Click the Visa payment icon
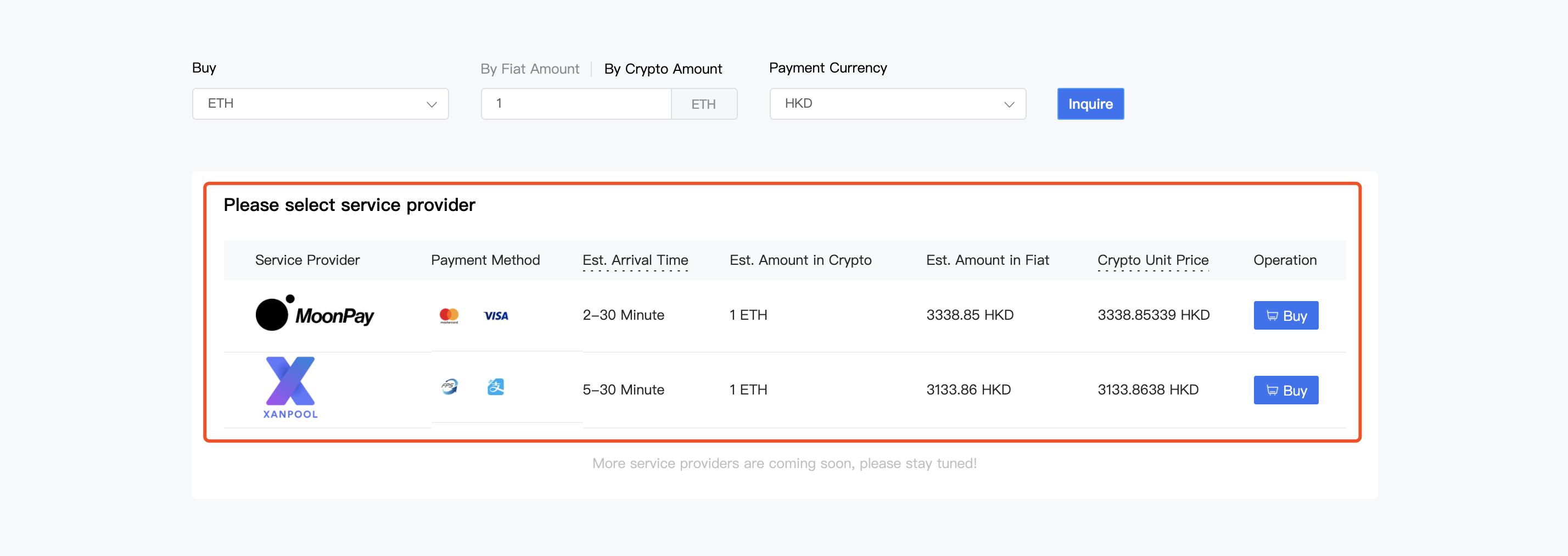 (495, 315)
